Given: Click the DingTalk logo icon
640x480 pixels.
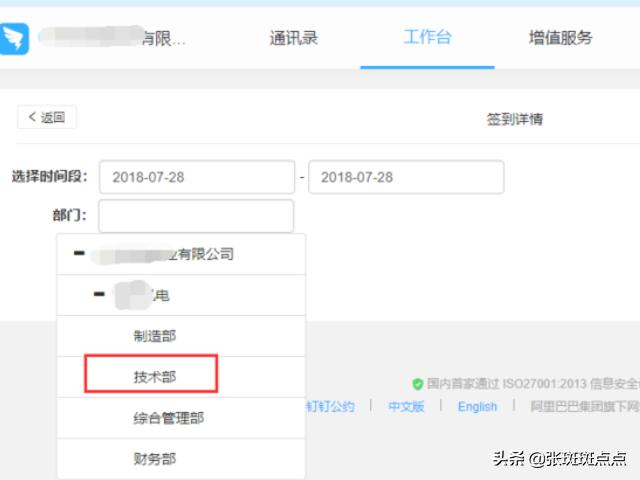Looking at the screenshot, I should (14, 39).
